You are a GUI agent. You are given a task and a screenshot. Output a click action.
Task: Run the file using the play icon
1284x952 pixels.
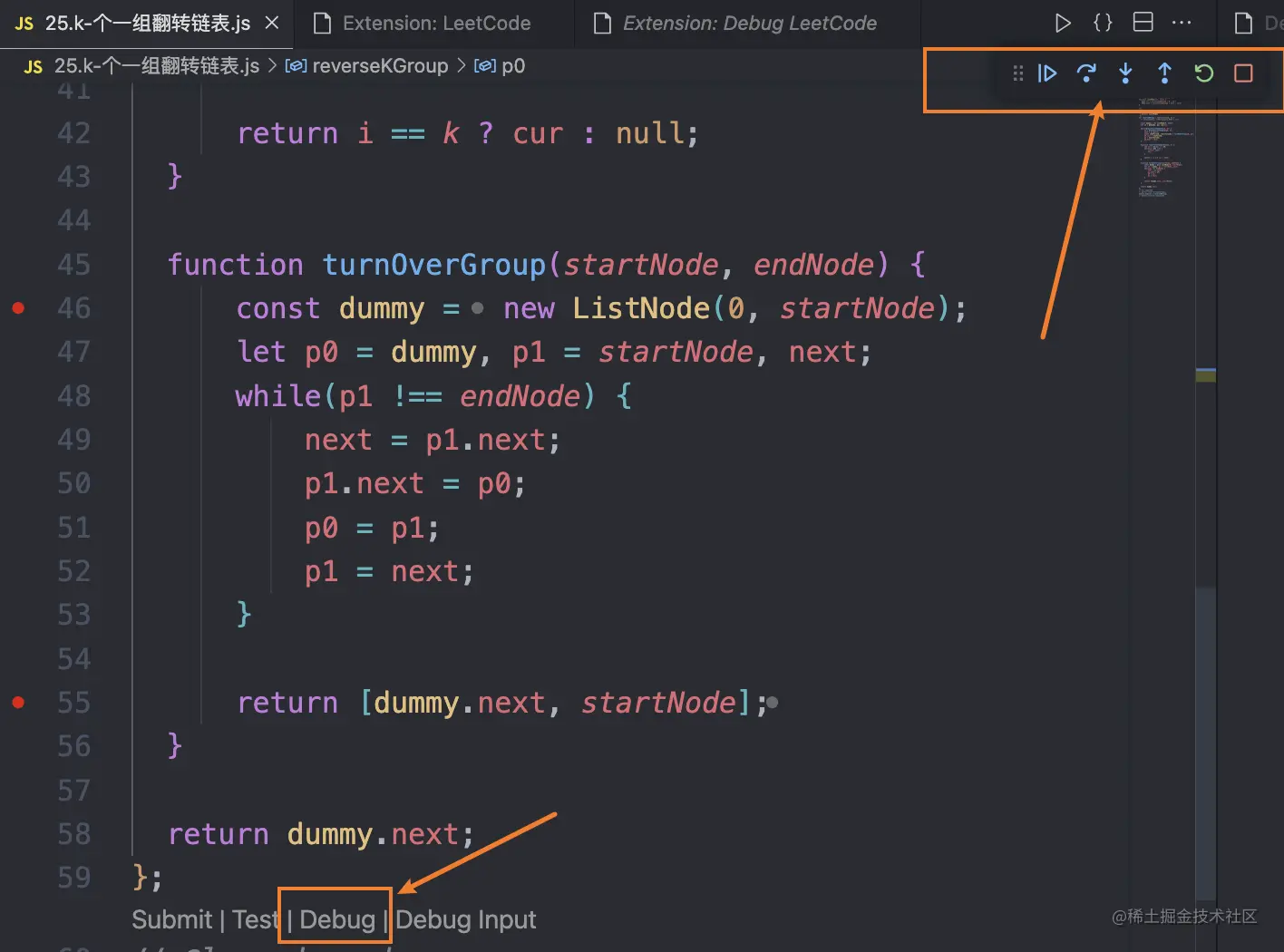pyautogui.click(x=1063, y=23)
